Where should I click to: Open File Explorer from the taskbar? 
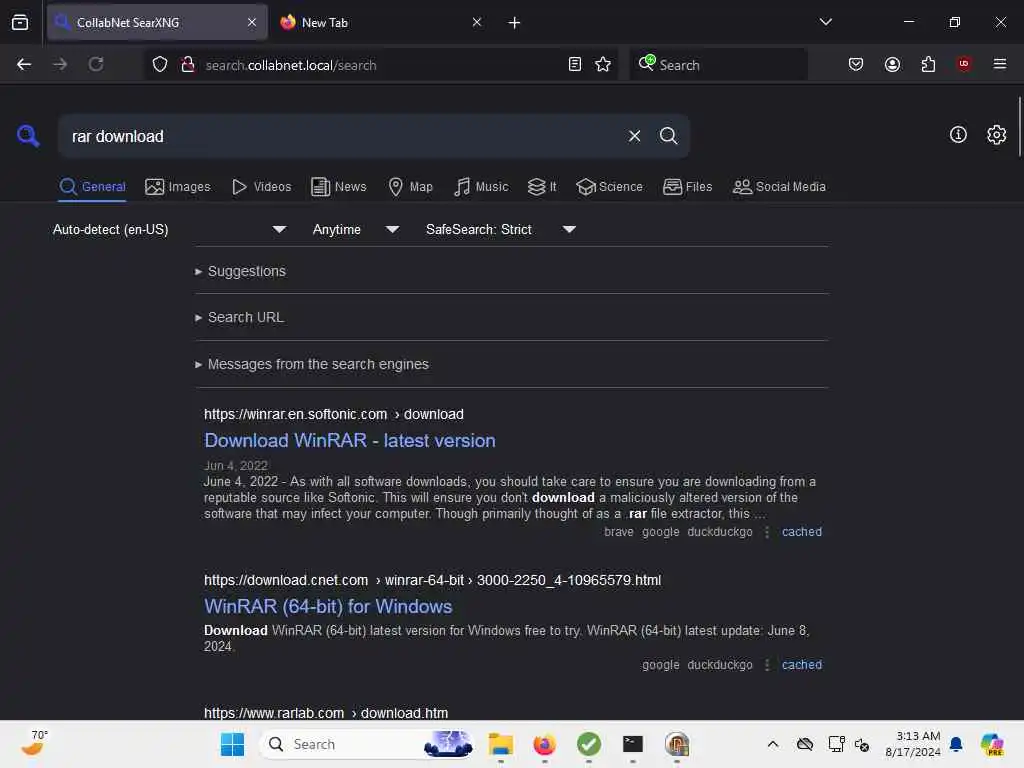[501, 744]
